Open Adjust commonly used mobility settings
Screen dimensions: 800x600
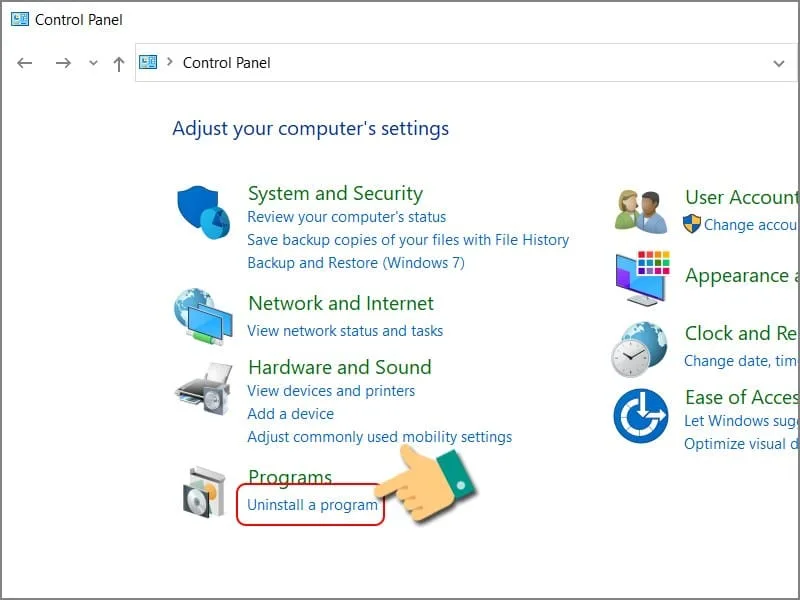point(379,437)
